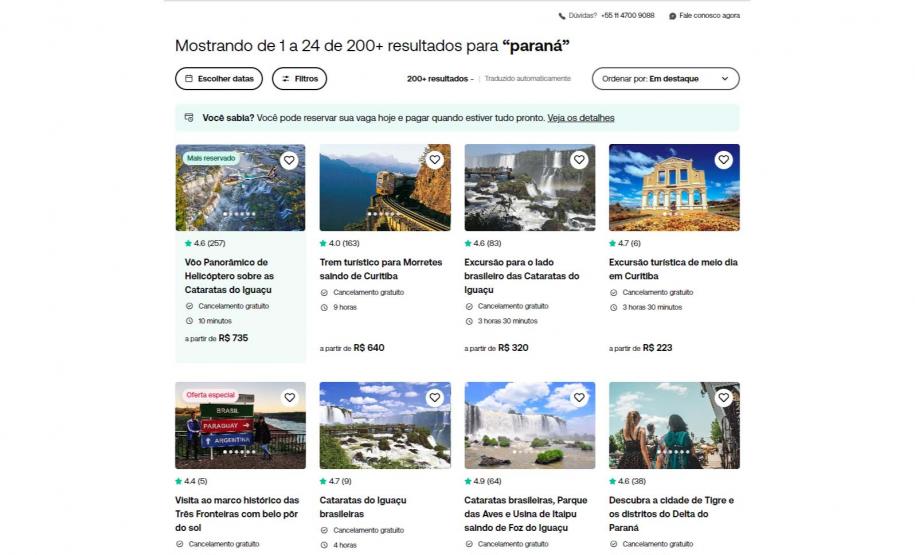Click the heart on Cataratas do Iguaçu brasileiras

[434, 398]
